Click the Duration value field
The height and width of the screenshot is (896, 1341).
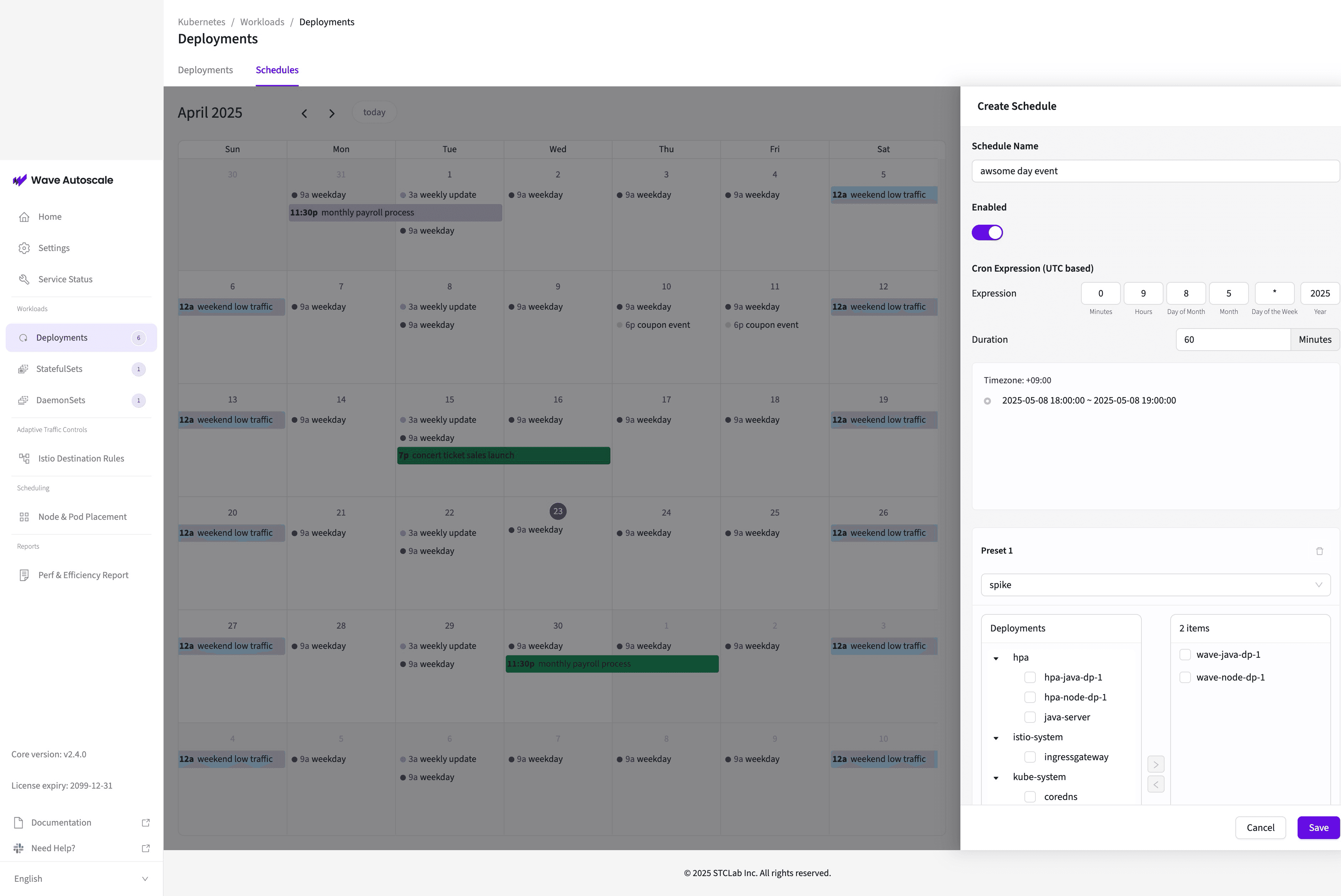coord(1233,340)
